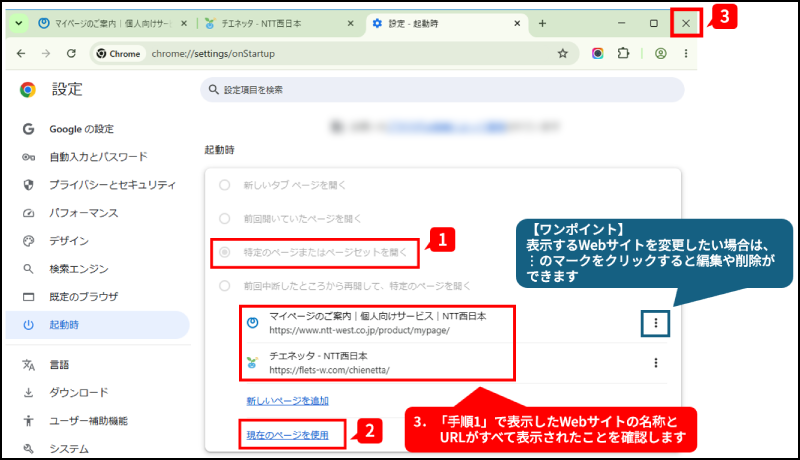Click the チエネッタ - NTT西日本 startup page title
800x460 pixels.
point(318,356)
